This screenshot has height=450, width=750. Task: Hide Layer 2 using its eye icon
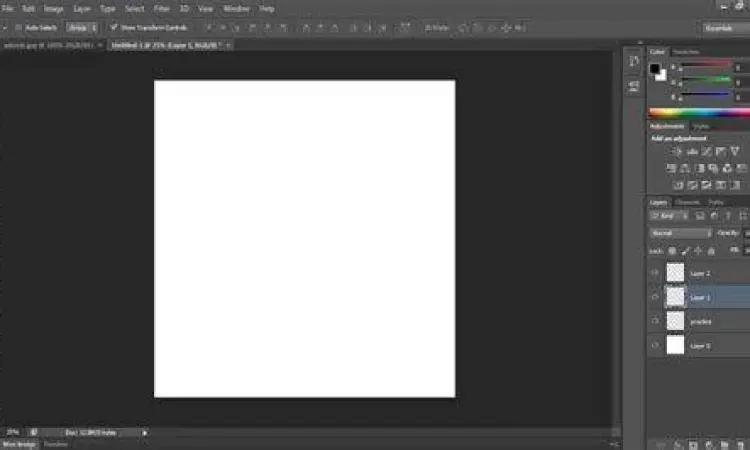coord(655,272)
